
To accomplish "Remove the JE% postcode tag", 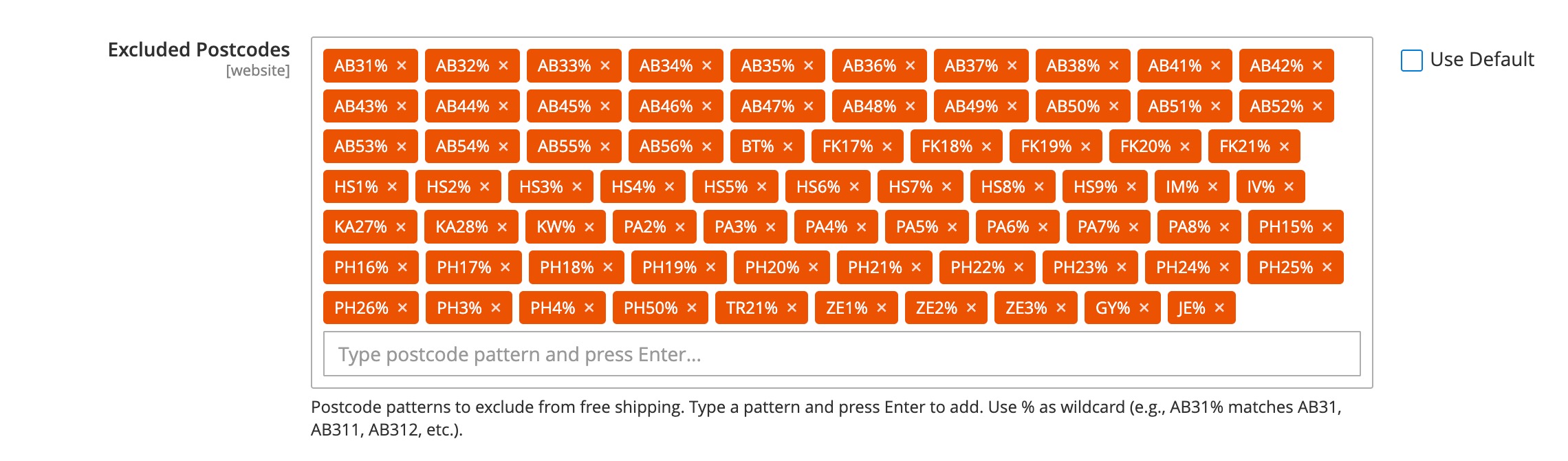I will [x=1219, y=308].
